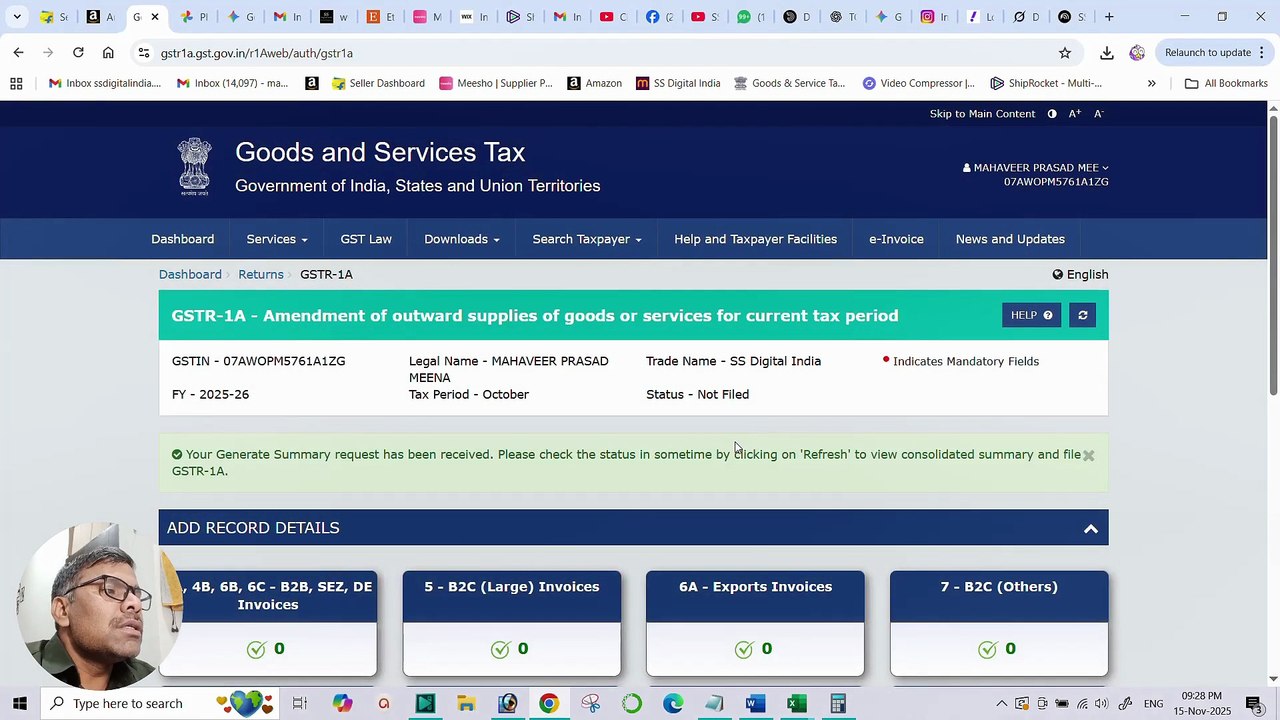
Task: Show hidden system tray icons
Action: click(1002, 703)
